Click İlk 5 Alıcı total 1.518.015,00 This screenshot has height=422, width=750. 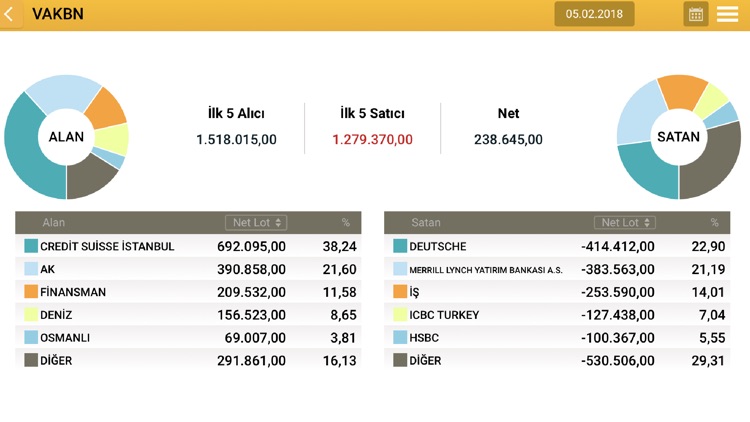[236, 140]
